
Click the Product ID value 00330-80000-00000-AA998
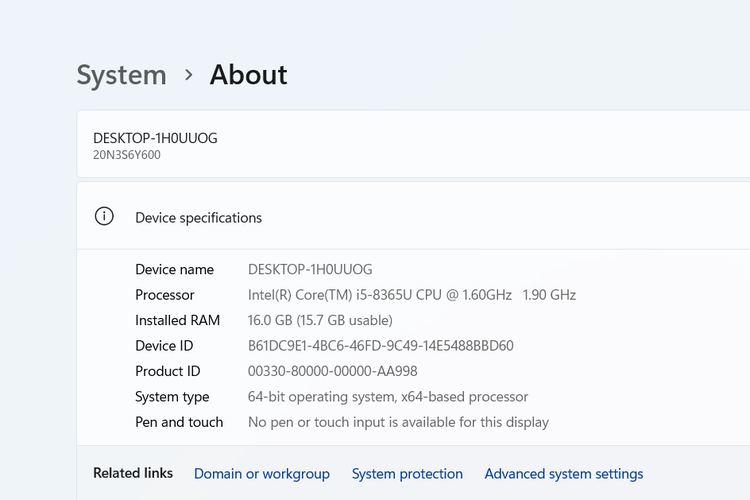pyautogui.click(x=332, y=371)
